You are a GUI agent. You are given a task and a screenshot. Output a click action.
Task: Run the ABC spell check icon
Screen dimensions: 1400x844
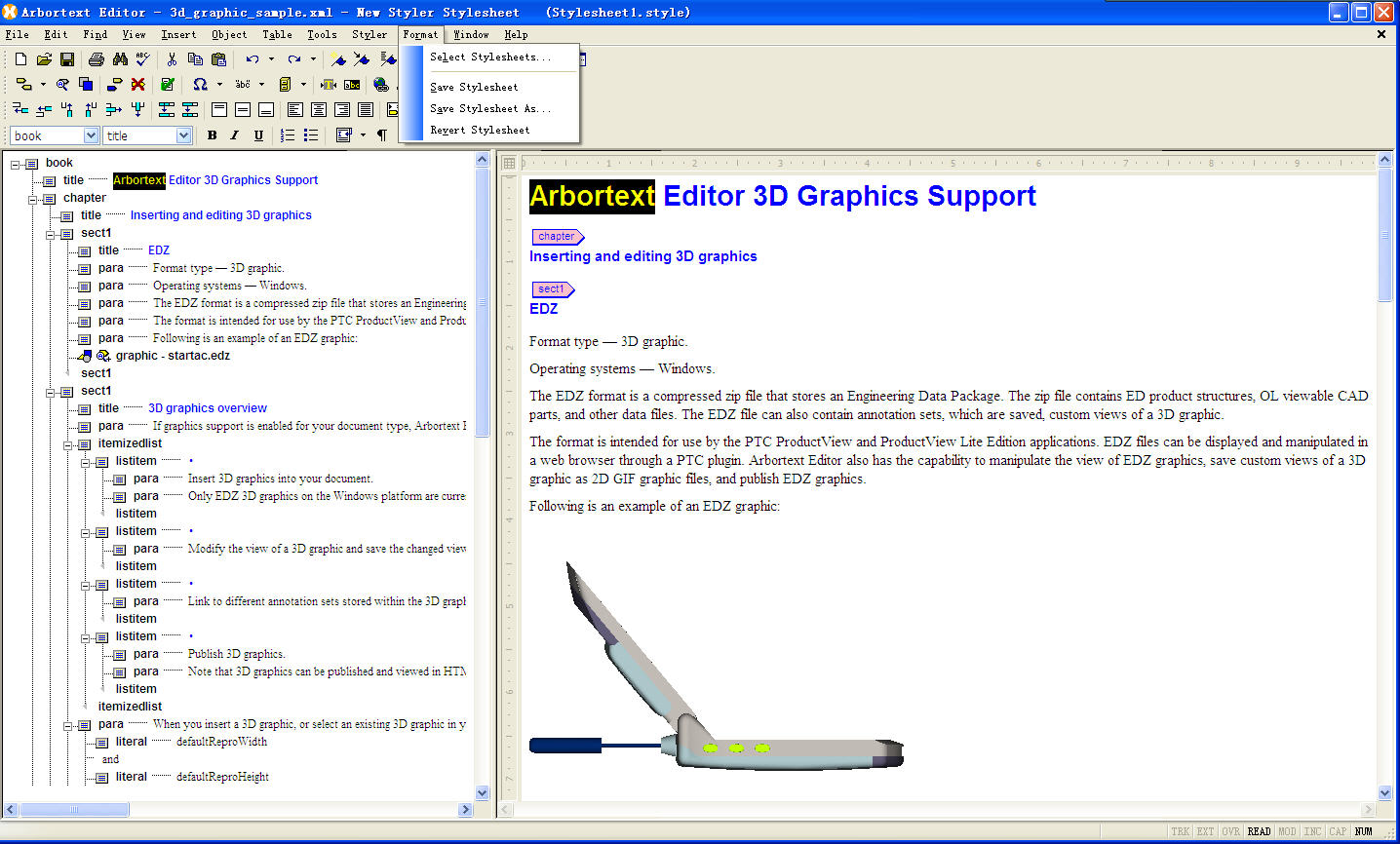click(142, 59)
